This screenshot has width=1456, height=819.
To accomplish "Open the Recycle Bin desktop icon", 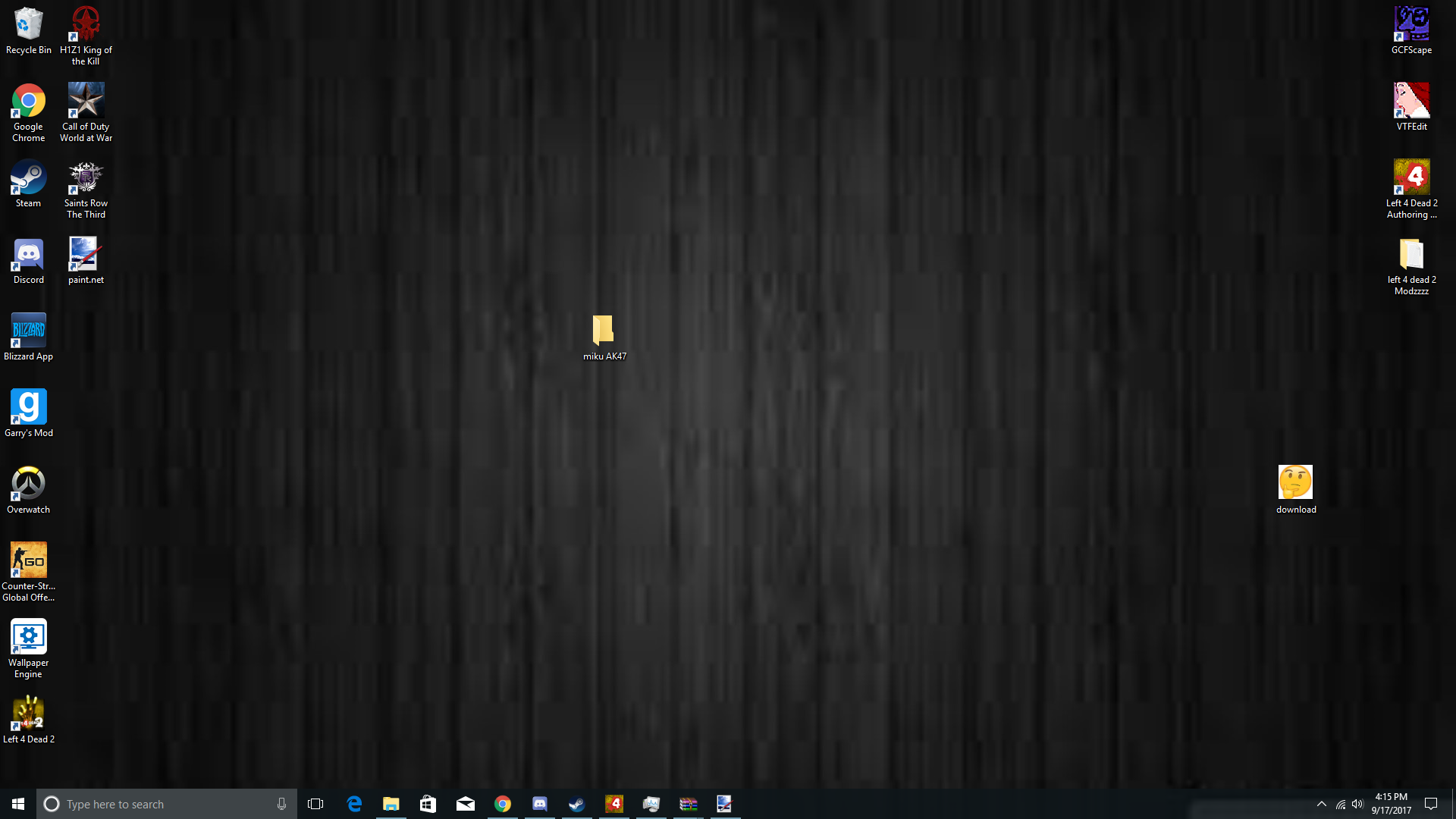I will click(x=28, y=25).
